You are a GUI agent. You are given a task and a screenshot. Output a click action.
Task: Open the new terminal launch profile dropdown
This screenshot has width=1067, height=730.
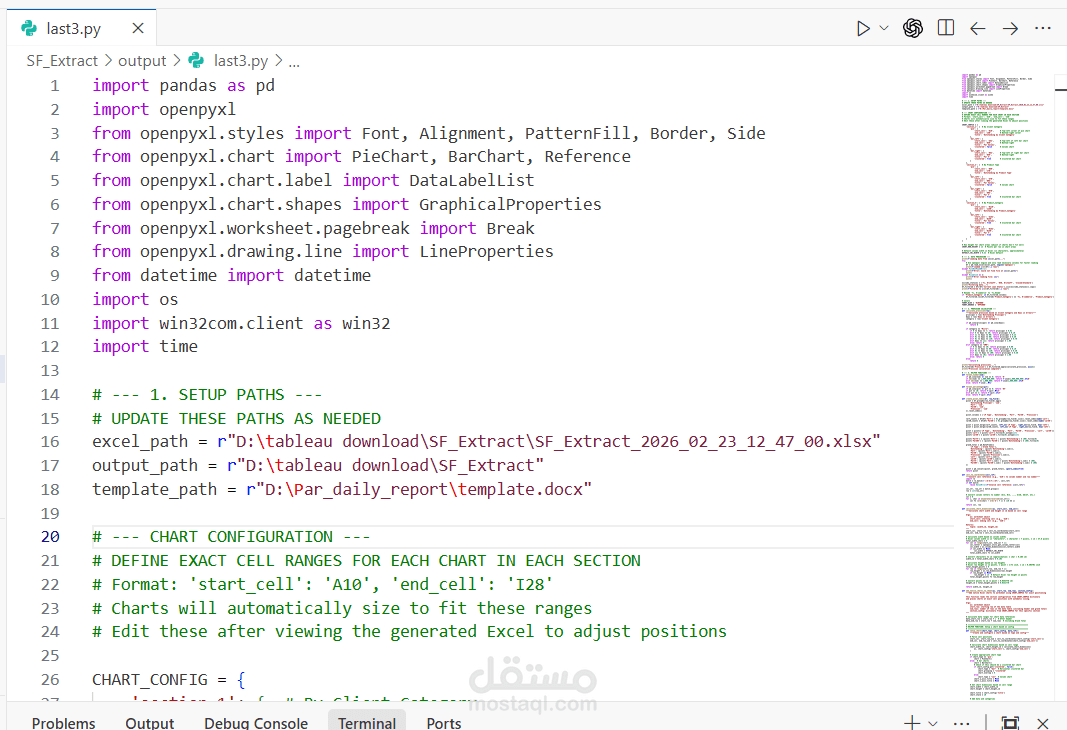coord(933,723)
